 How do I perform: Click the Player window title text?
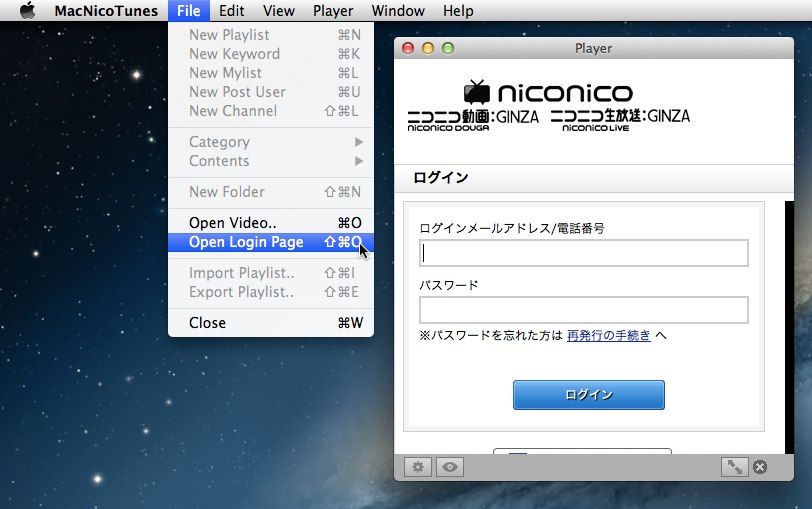point(593,48)
